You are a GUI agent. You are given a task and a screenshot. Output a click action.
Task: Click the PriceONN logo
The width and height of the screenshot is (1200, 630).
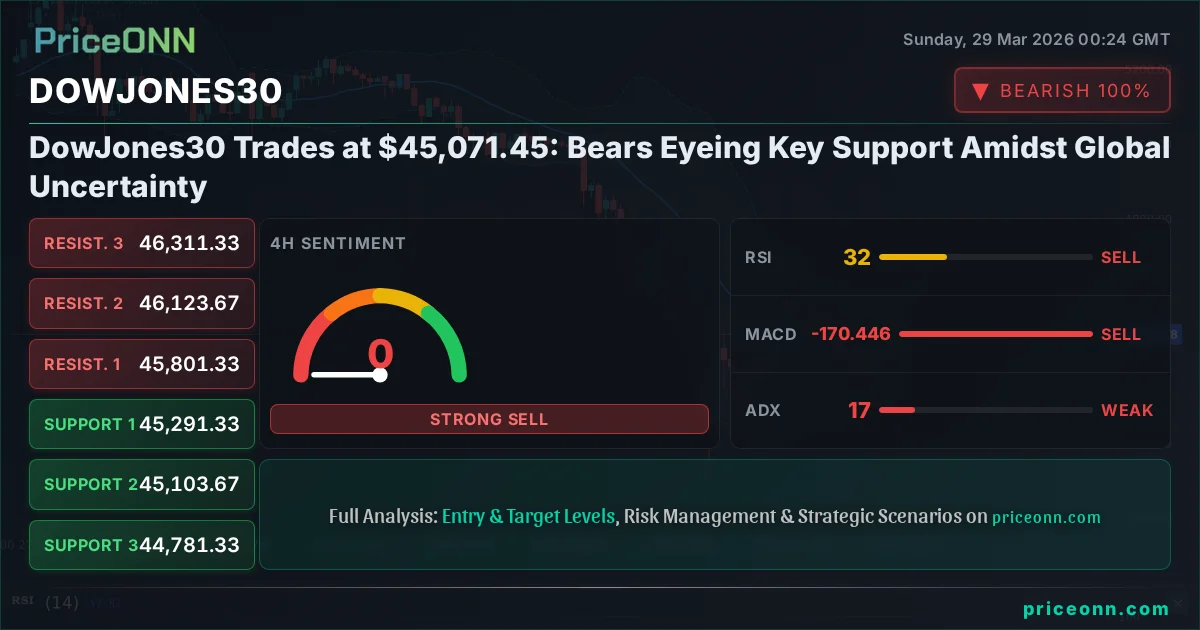[x=113, y=40]
